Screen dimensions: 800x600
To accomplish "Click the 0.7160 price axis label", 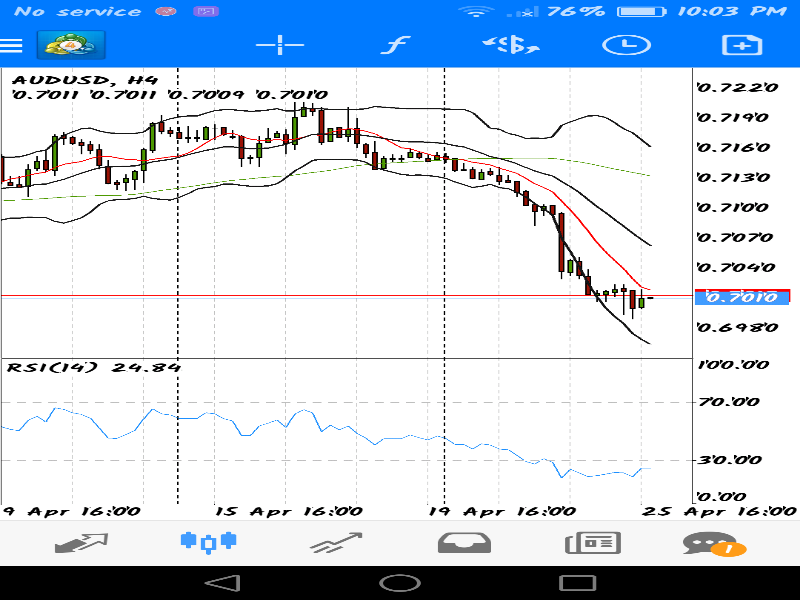I will 734,147.
